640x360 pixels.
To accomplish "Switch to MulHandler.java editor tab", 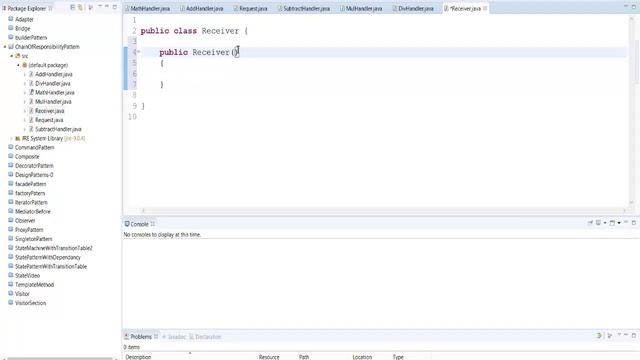I will point(361,8).
